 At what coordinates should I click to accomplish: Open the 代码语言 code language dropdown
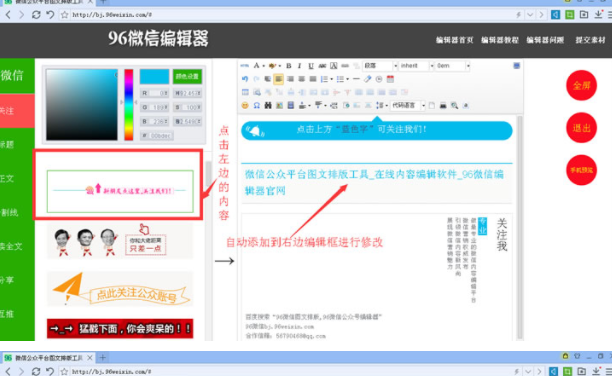408,105
